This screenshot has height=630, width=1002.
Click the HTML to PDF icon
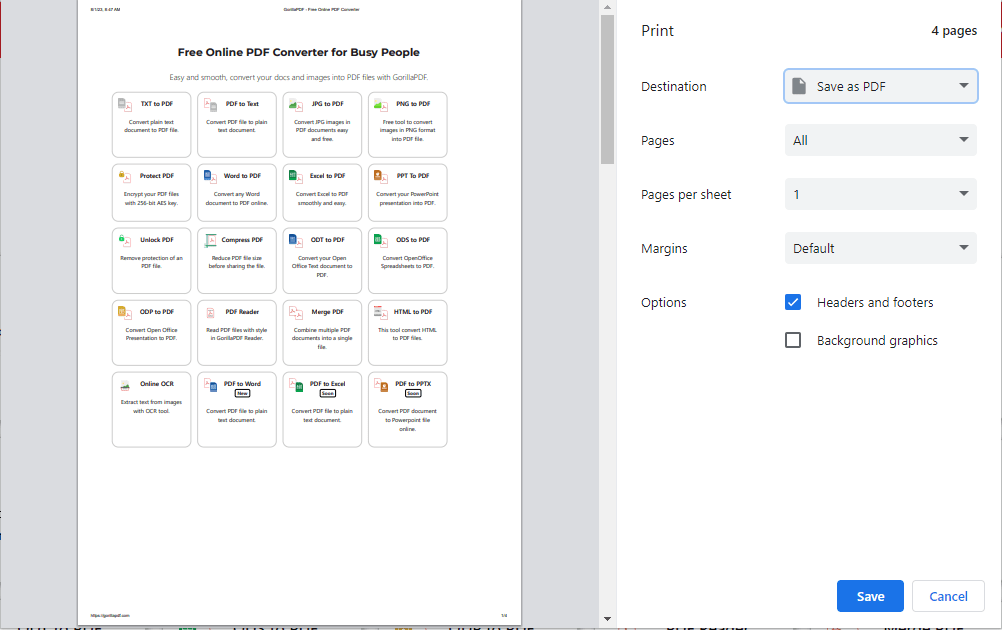tap(382, 313)
